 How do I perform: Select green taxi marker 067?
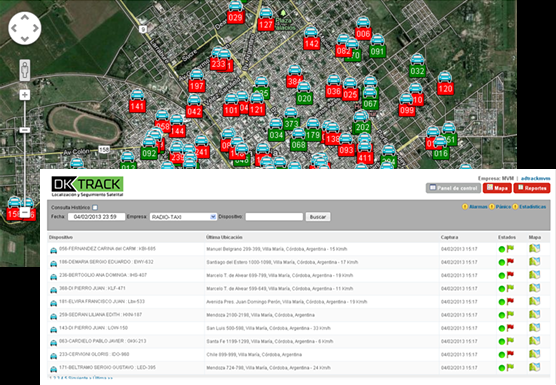pos(370,99)
